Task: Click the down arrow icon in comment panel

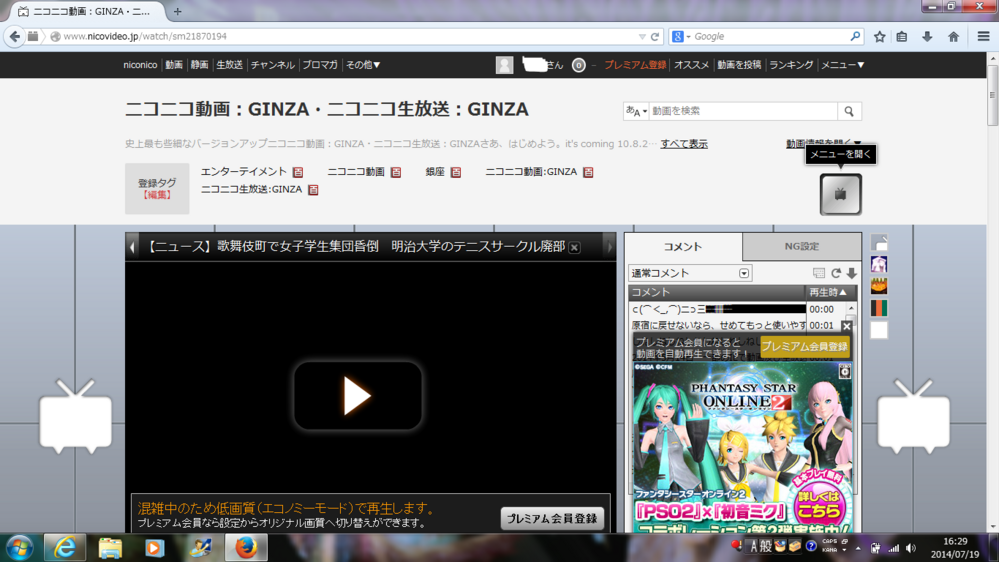Action: click(852, 273)
